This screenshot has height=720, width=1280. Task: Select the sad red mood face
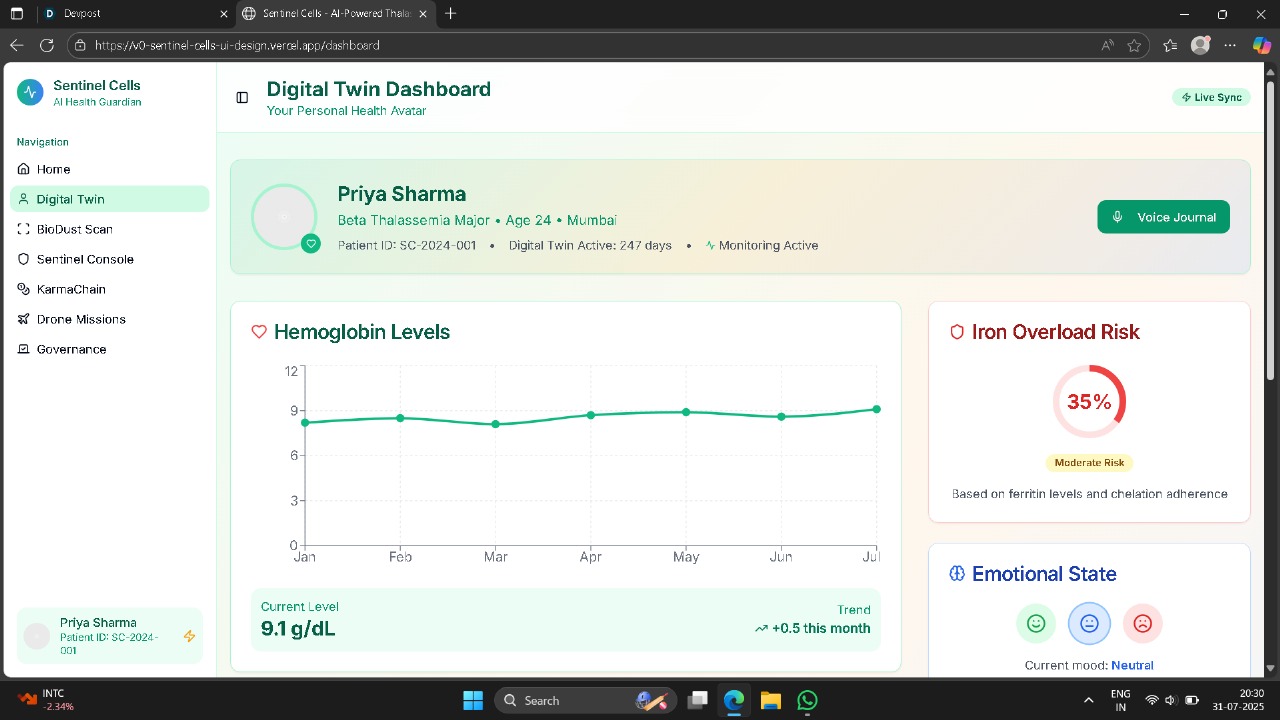(1142, 623)
